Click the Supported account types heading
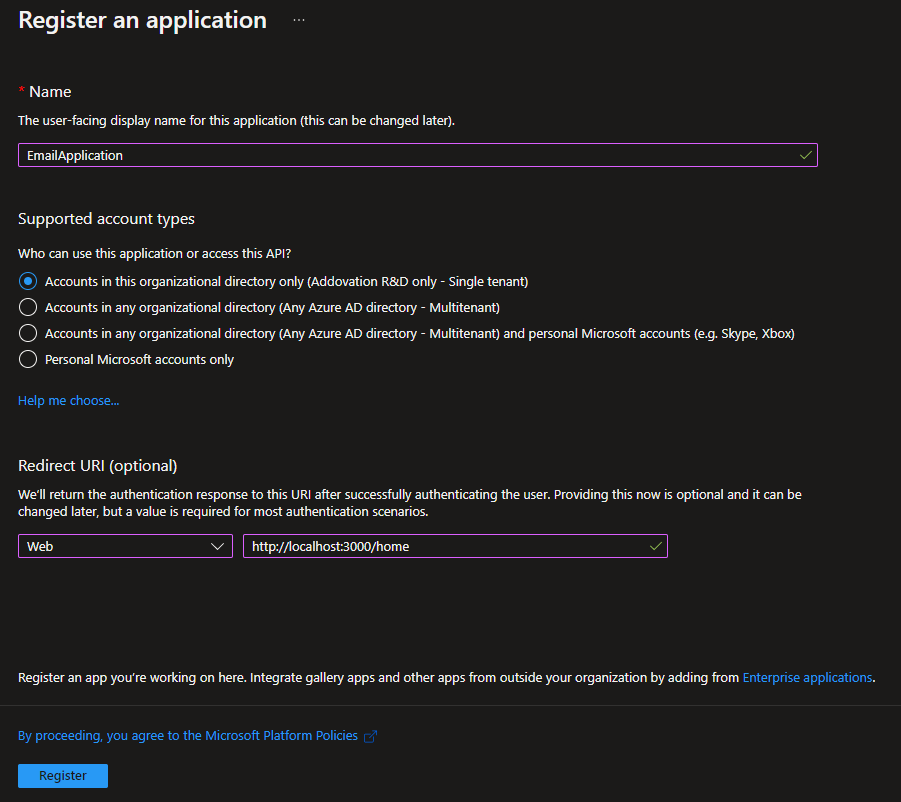The image size is (901, 802). click(106, 219)
